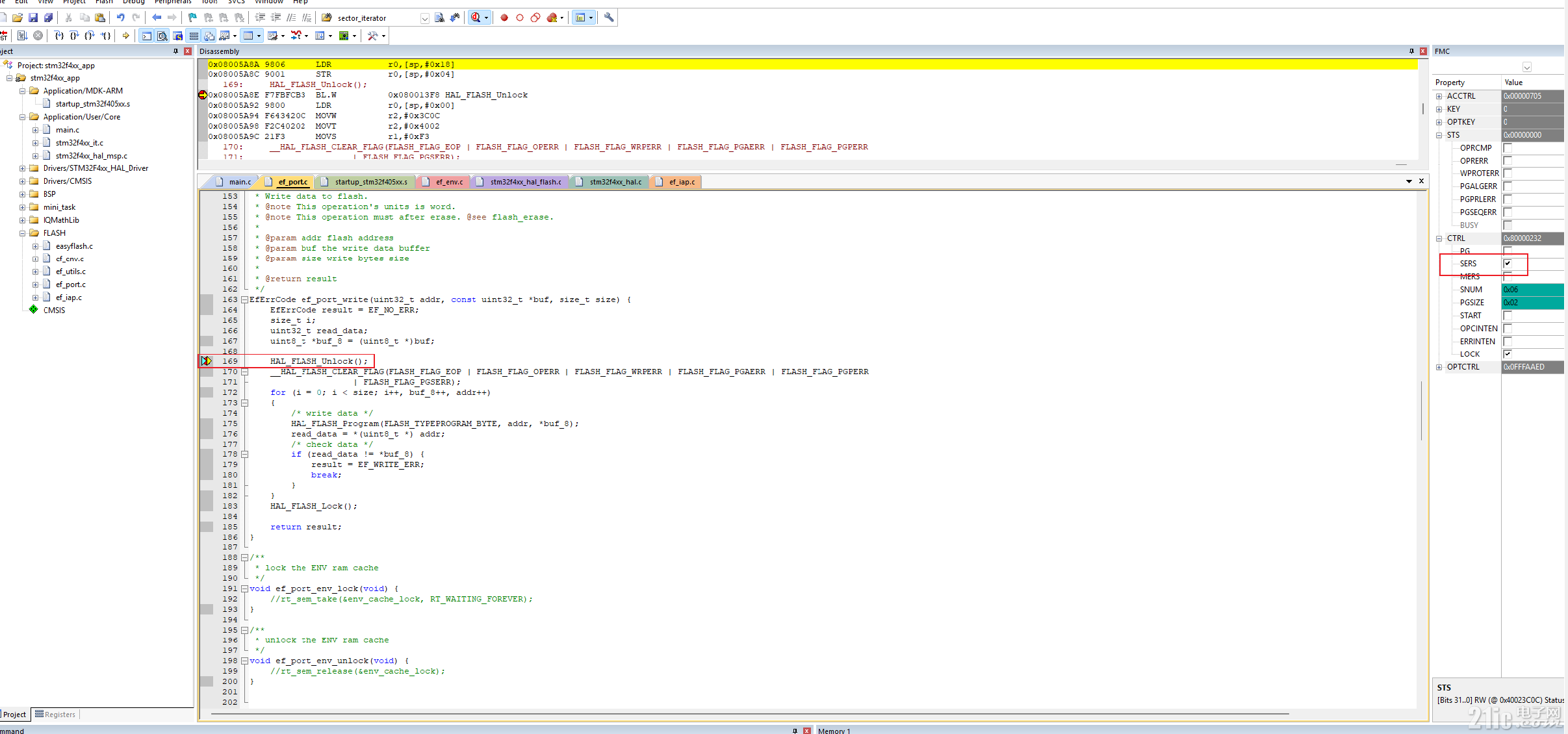The height and width of the screenshot is (734, 1568).
Task: Toggle the PGALGERR checkbox
Action: pos(1508,186)
